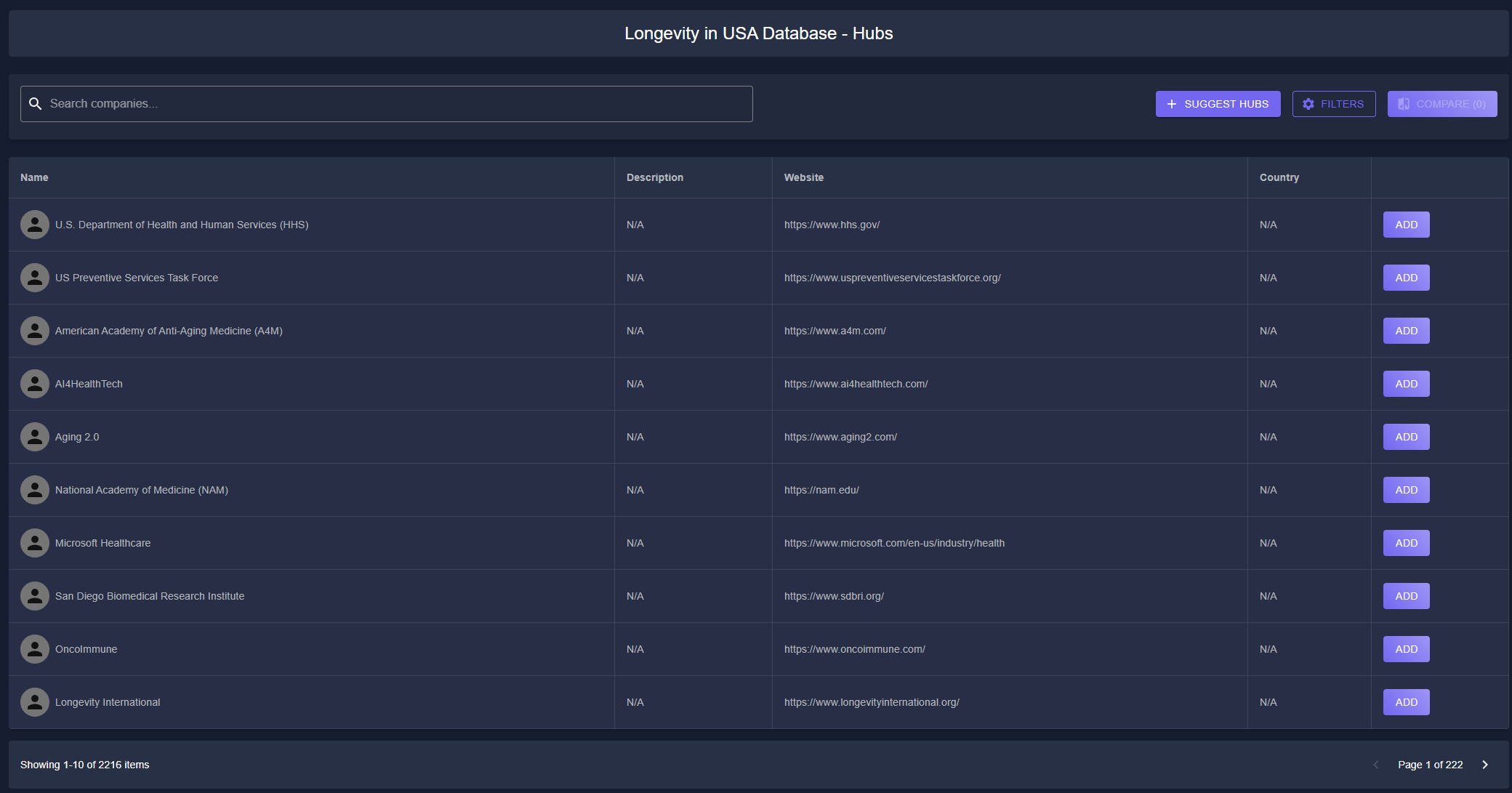
Task: Click the OncoImmune row avatar icon
Action: (x=34, y=649)
